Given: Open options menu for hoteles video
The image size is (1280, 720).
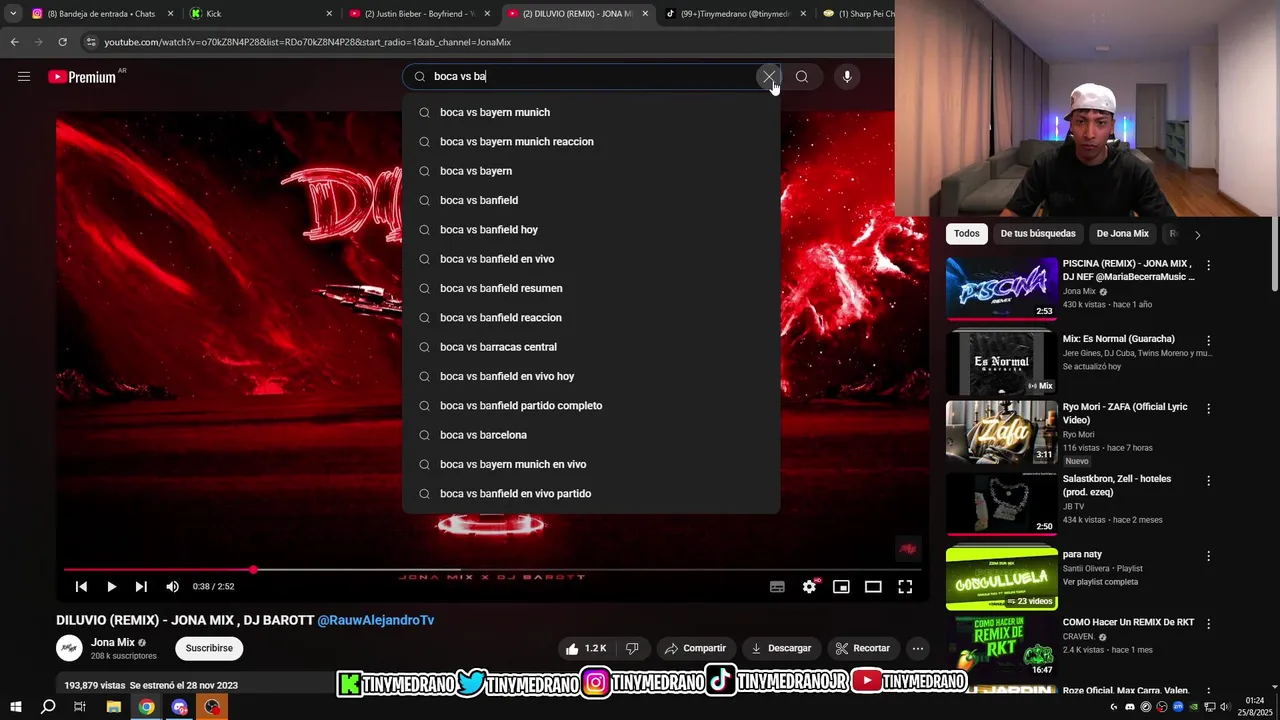Looking at the screenshot, I should coord(1208,481).
